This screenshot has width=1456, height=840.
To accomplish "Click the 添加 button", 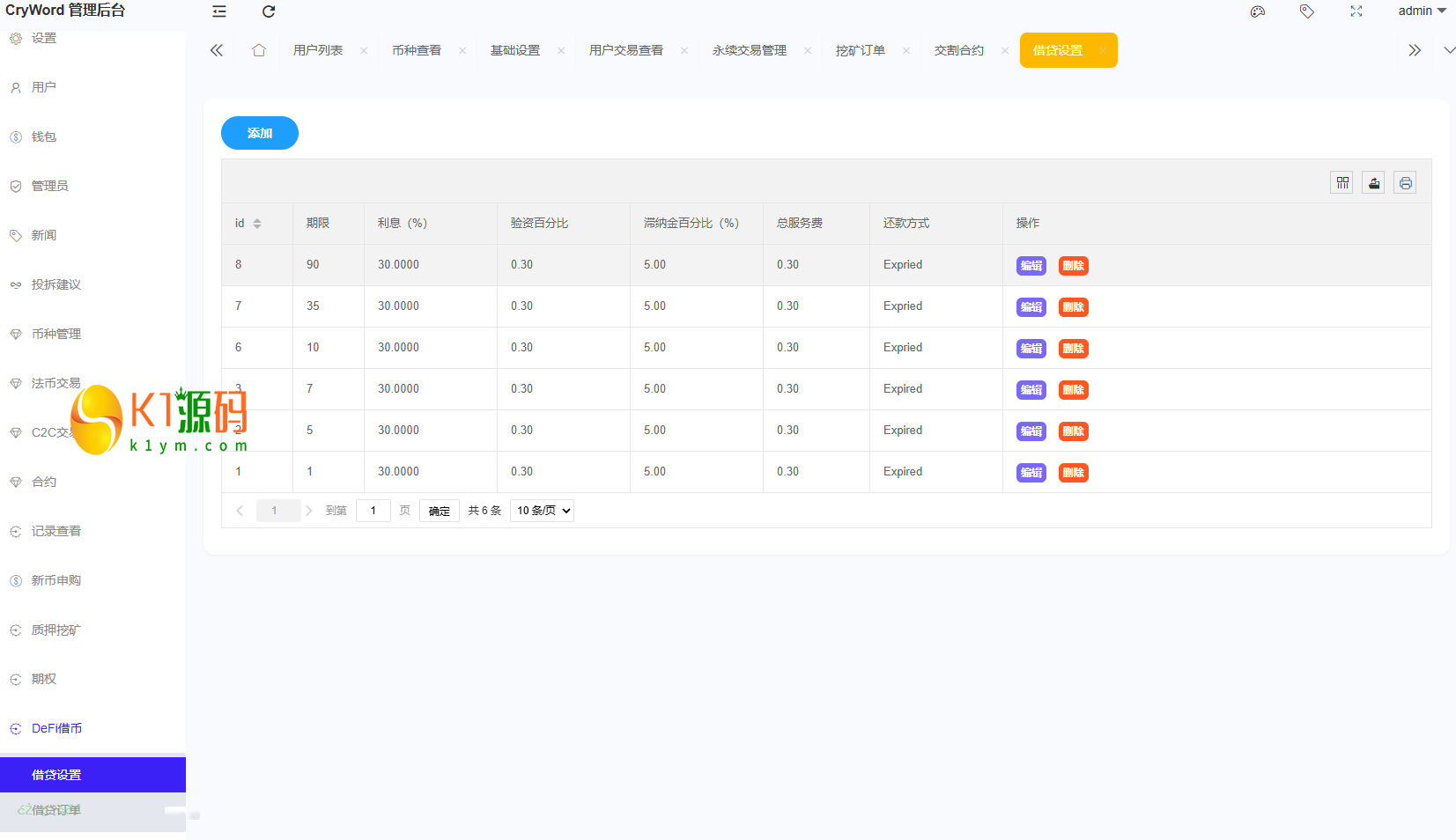I will tap(260, 133).
